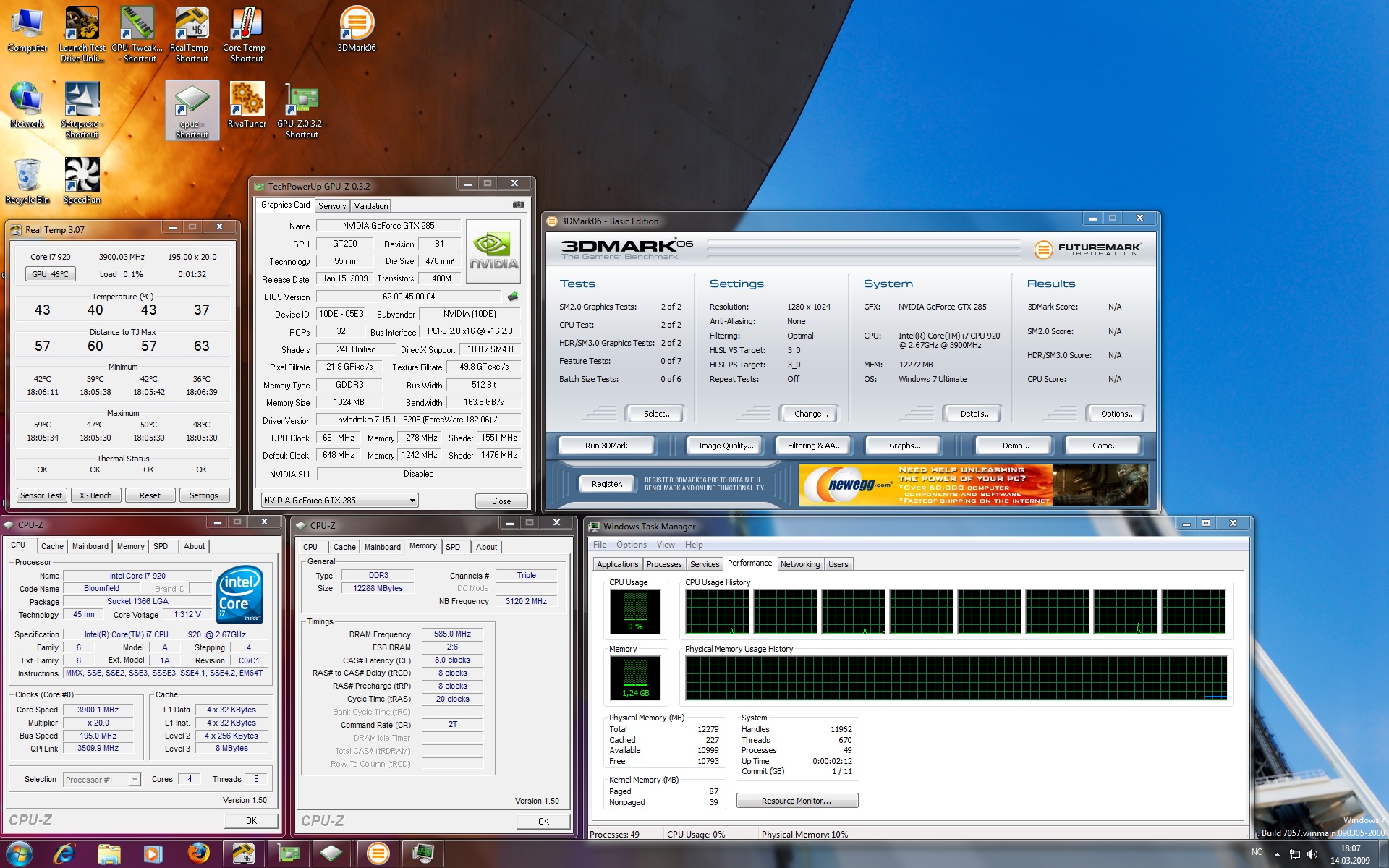Open Mainboard tab in left CPU-Z window
1389x868 pixels.
coord(90,546)
